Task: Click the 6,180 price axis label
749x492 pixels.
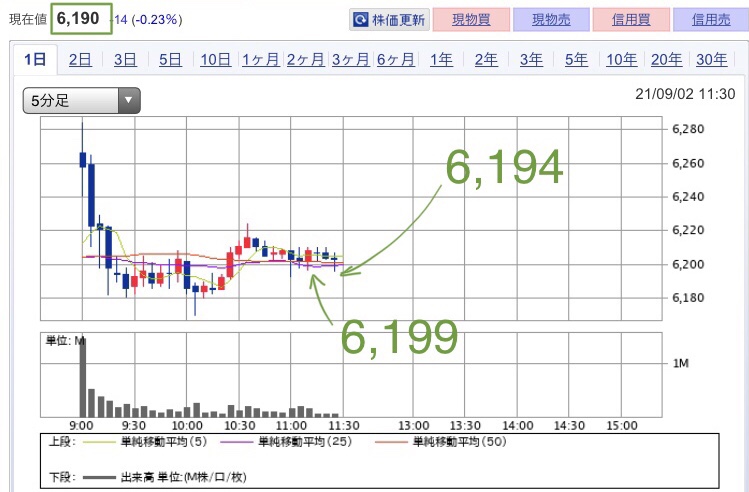Action: (x=688, y=298)
